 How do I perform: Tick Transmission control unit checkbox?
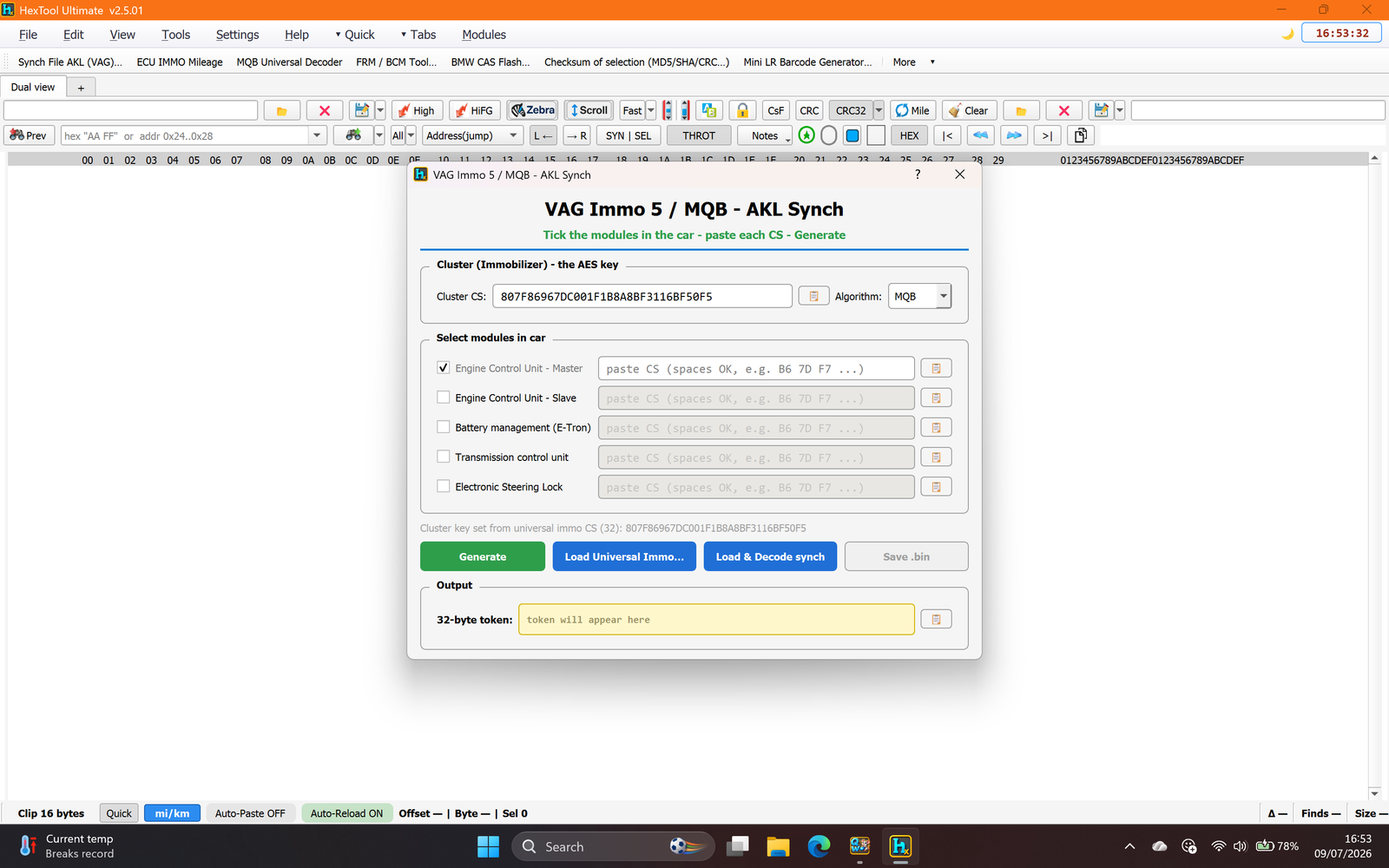pyautogui.click(x=444, y=457)
